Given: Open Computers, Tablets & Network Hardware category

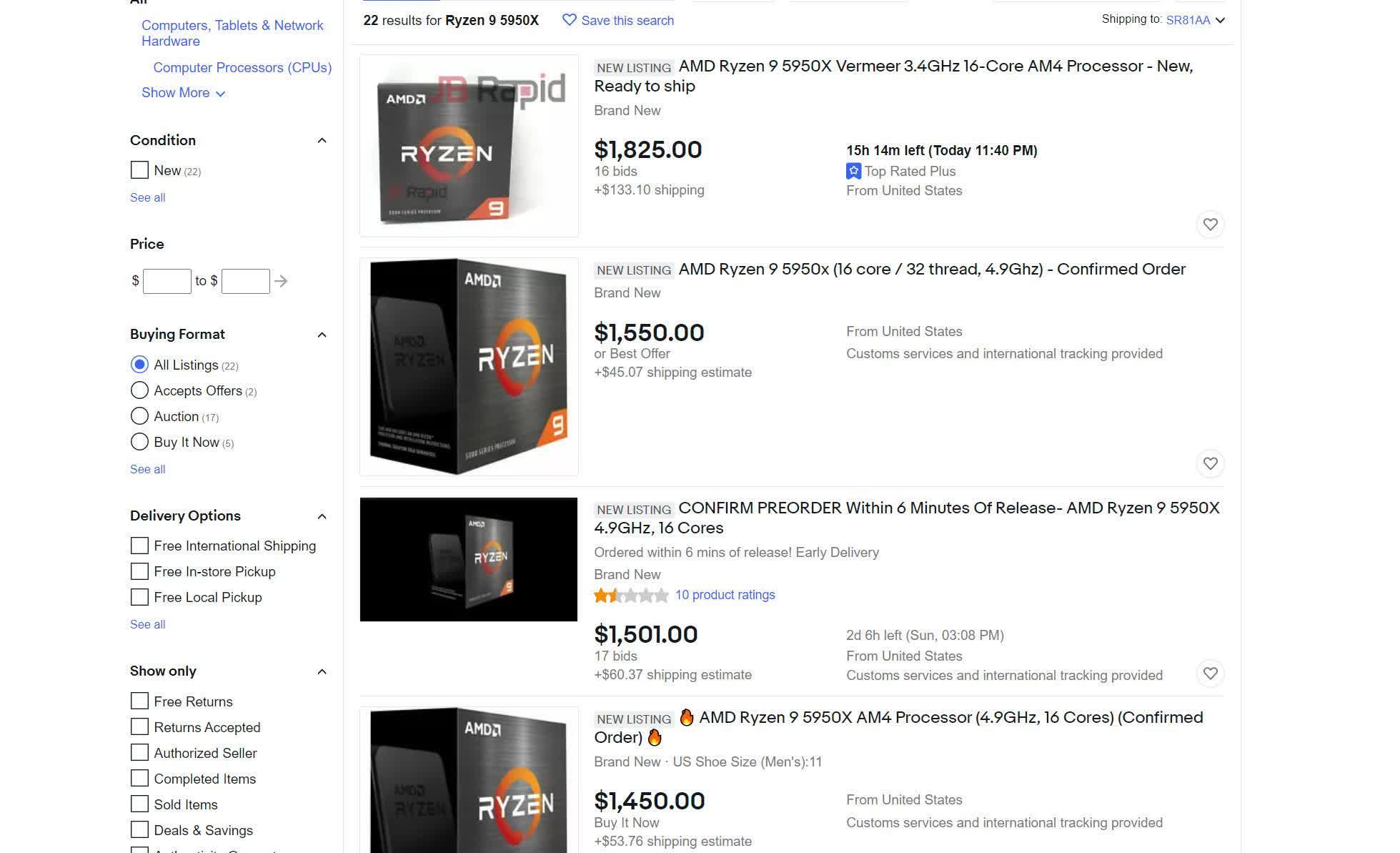Looking at the screenshot, I should click(232, 33).
